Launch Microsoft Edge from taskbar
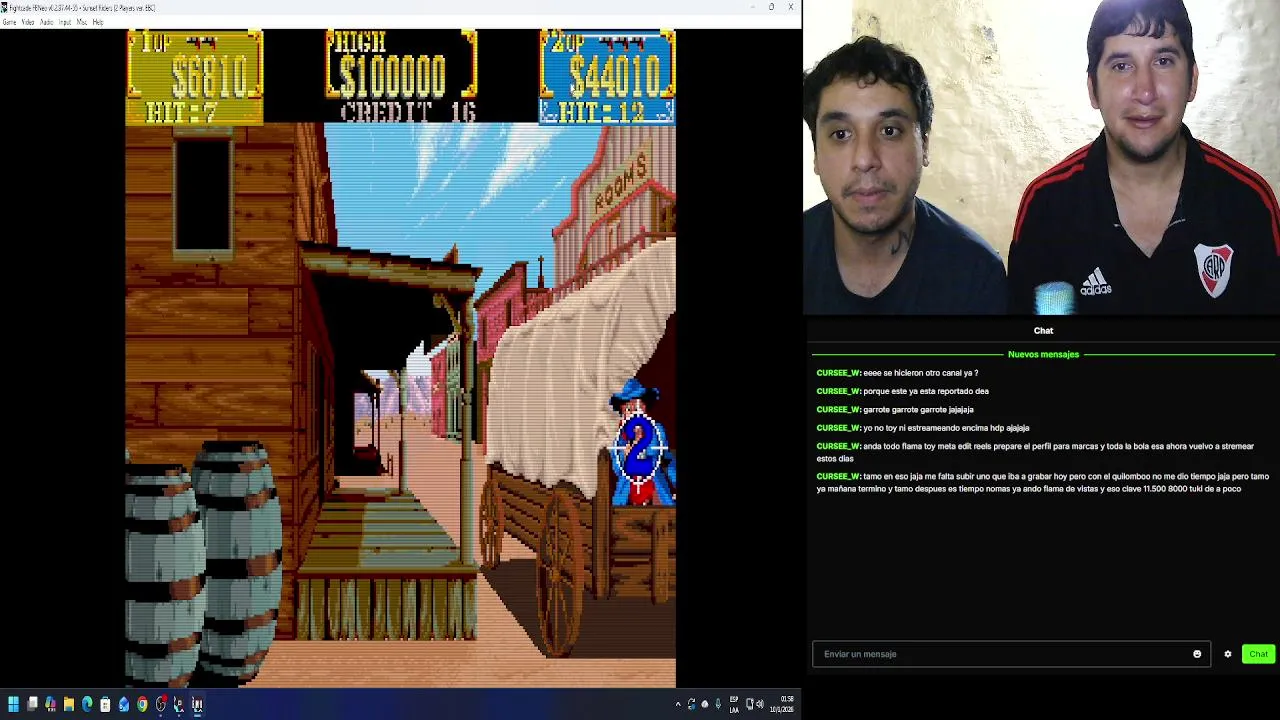Image resolution: width=1280 pixels, height=720 pixels. (87, 704)
